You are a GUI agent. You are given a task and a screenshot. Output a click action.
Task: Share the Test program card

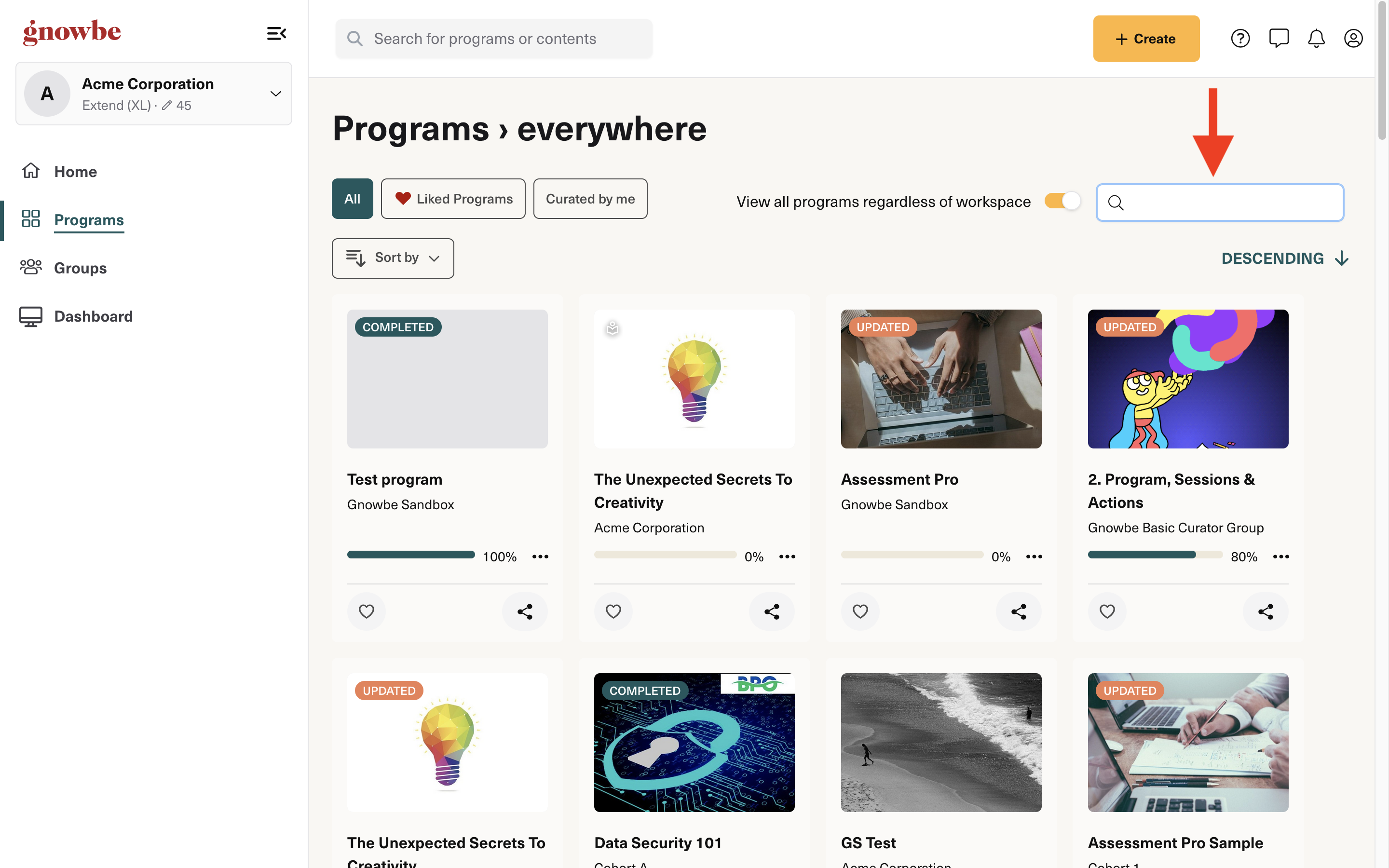525,611
